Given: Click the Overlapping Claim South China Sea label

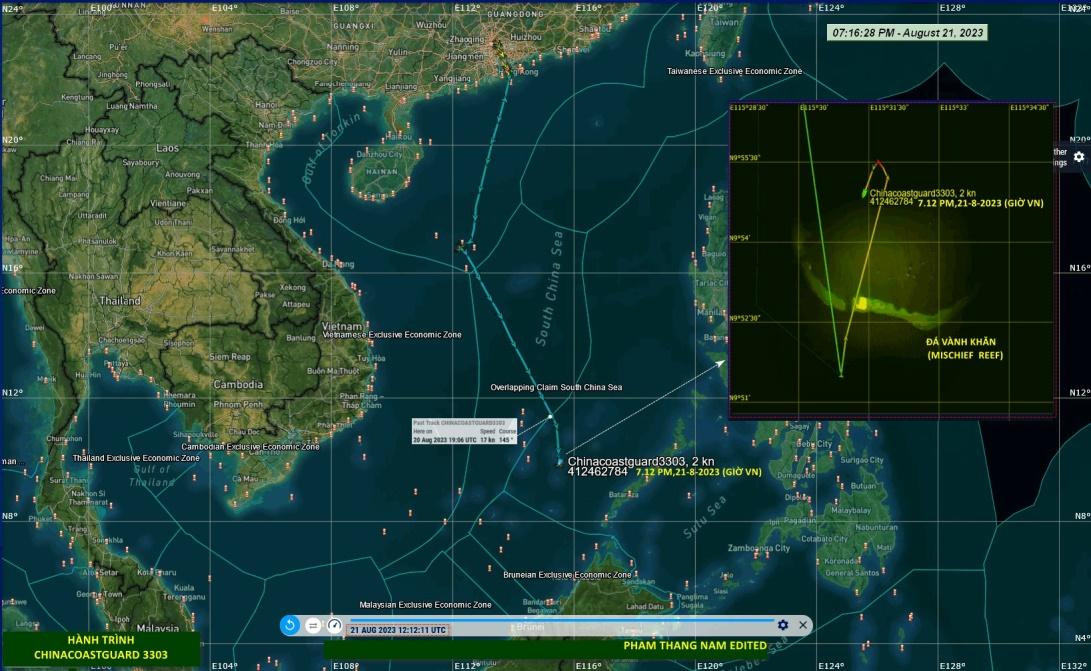Looking at the screenshot, I should (x=556, y=387).
